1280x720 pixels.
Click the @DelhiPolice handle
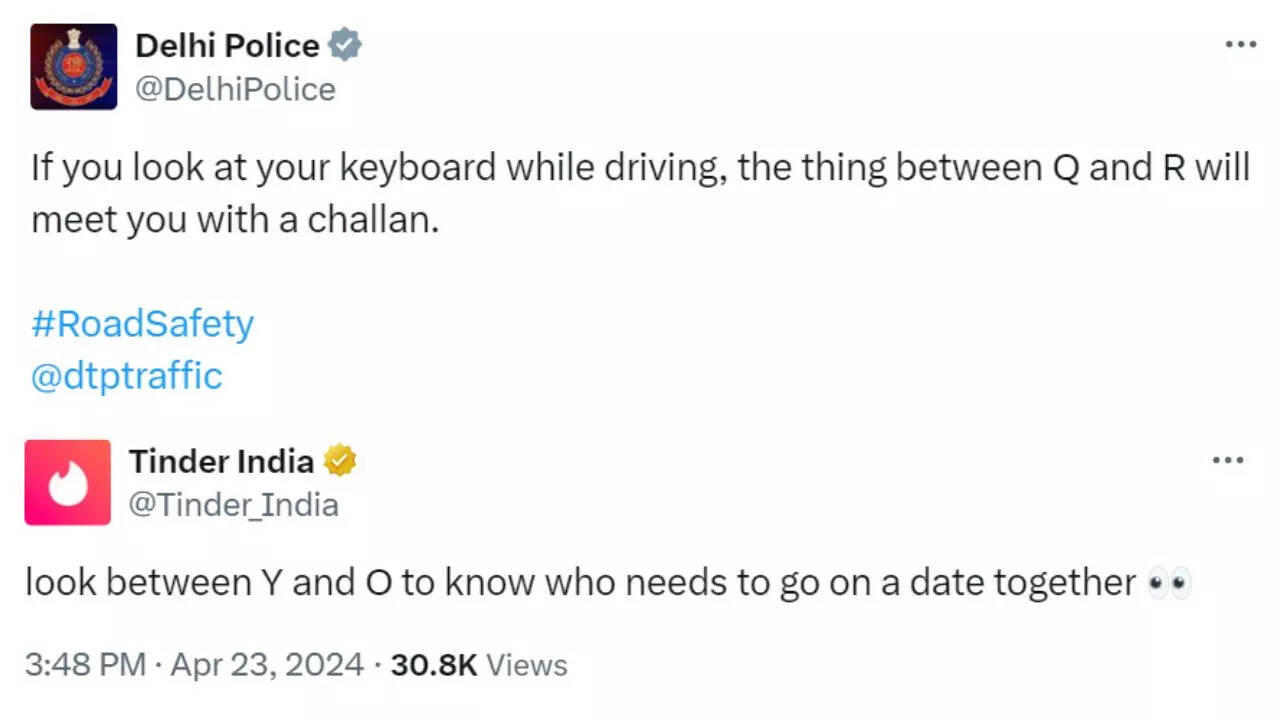tap(235, 89)
